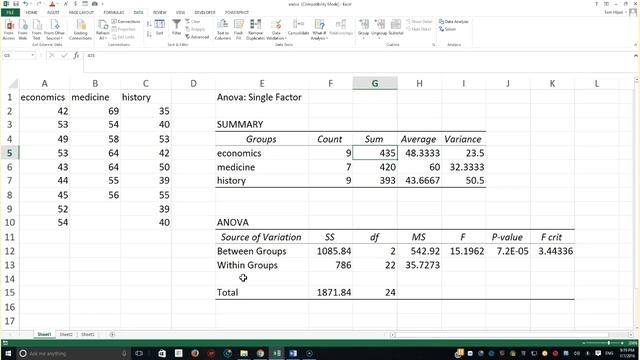640x360 pixels.
Task: Collapse the ribbon with the arrow
Action: 636,45
